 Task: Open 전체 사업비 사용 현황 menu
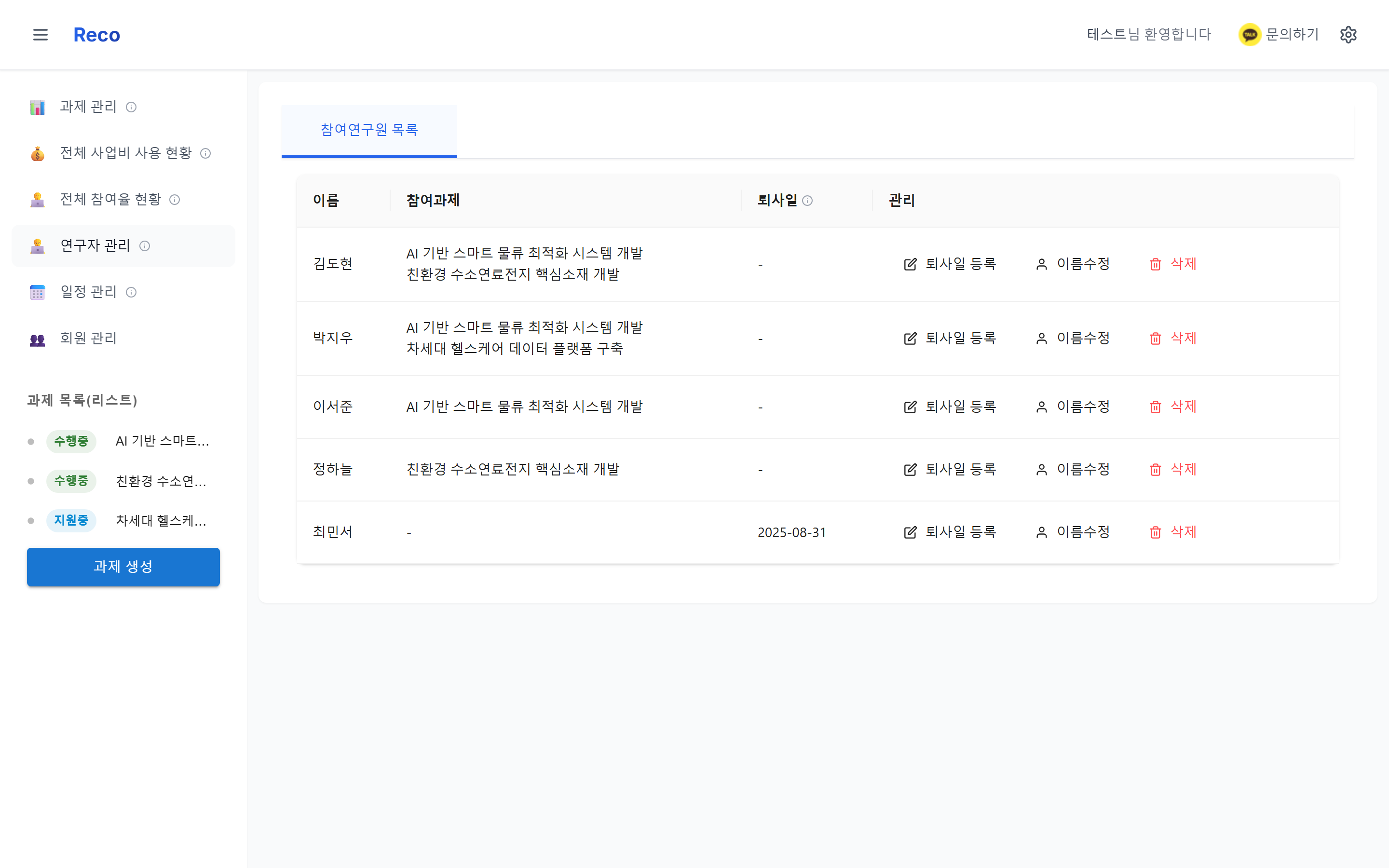[123, 153]
